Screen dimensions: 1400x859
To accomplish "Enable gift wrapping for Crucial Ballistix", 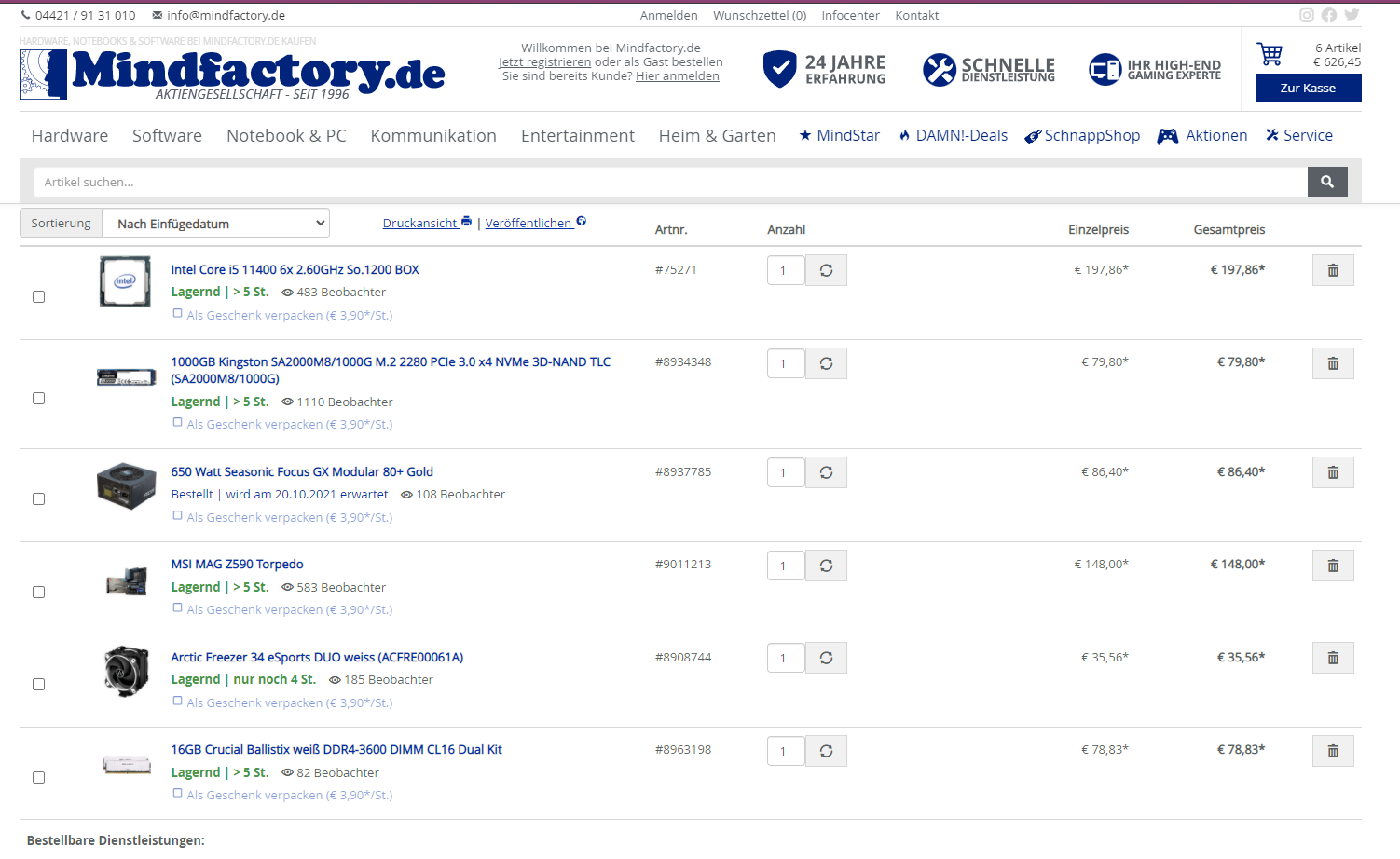I will [177, 794].
